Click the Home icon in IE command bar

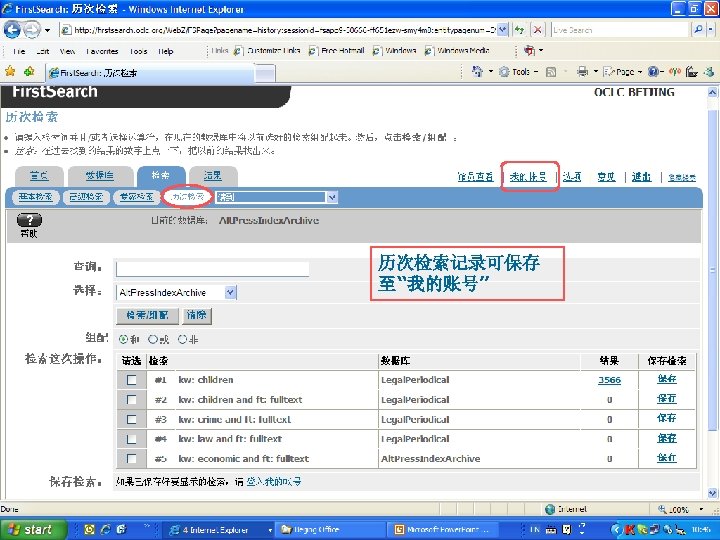[478, 72]
